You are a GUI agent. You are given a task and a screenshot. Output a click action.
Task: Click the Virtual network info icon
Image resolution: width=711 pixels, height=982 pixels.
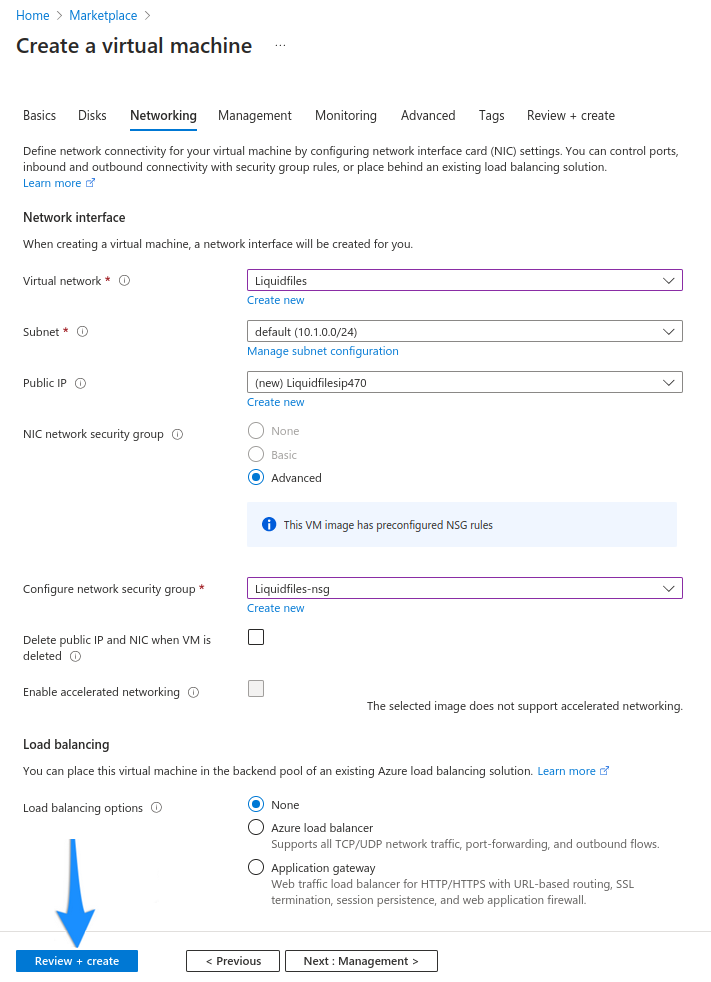click(x=124, y=281)
